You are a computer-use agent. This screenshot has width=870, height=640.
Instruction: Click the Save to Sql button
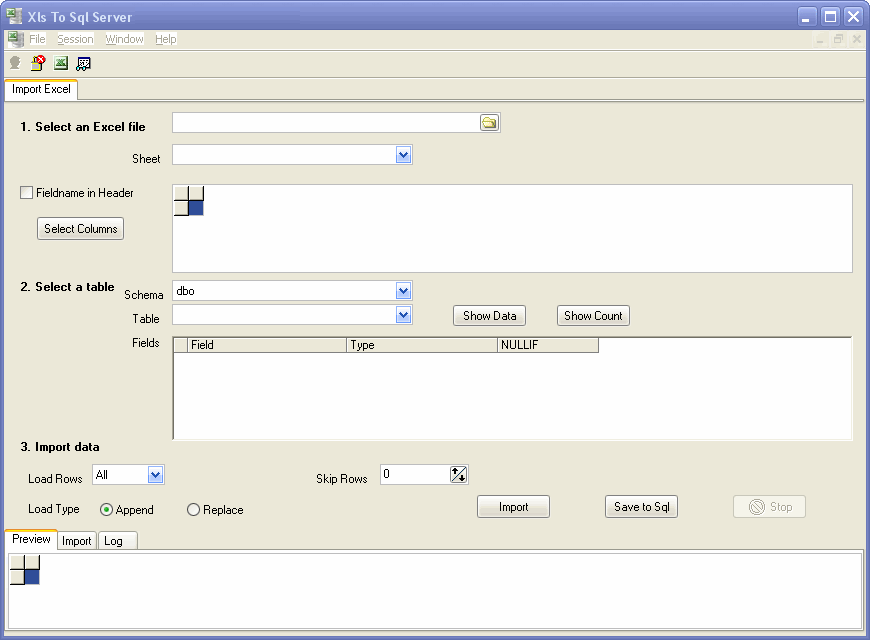pos(641,507)
